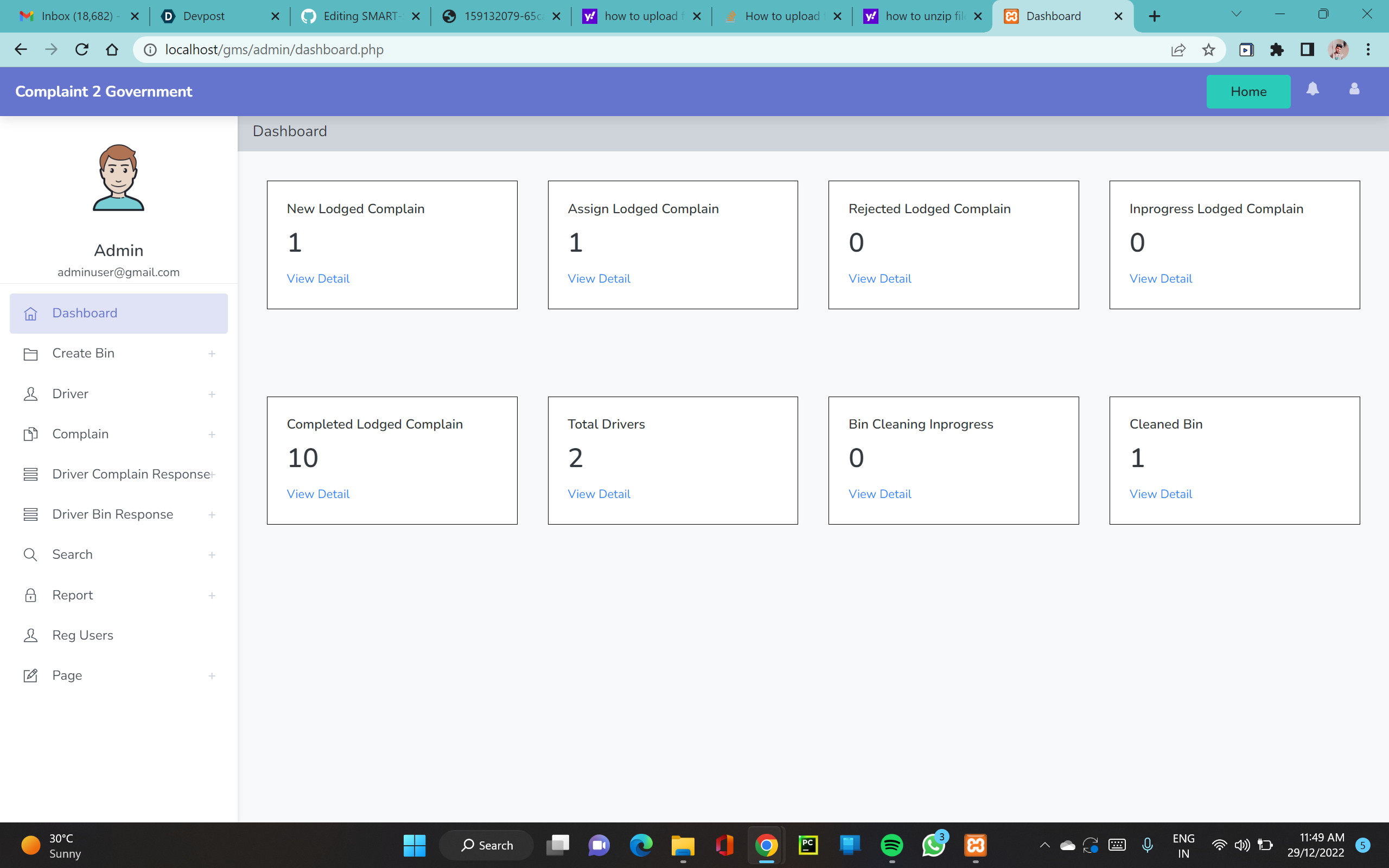Expand Driver Bin Response submenu

[212, 515]
